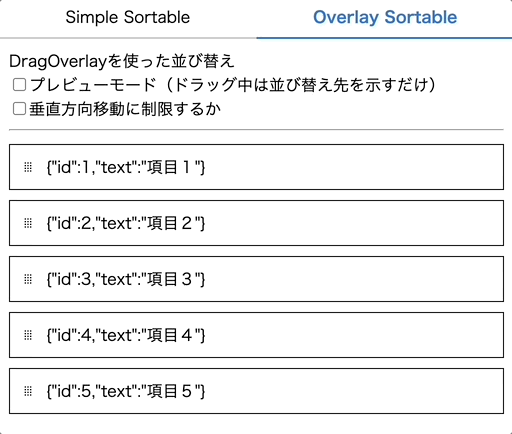The height and width of the screenshot is (434, 512).
Task: Click the row containing 項目 3
Action: click(x=256, y=279)
